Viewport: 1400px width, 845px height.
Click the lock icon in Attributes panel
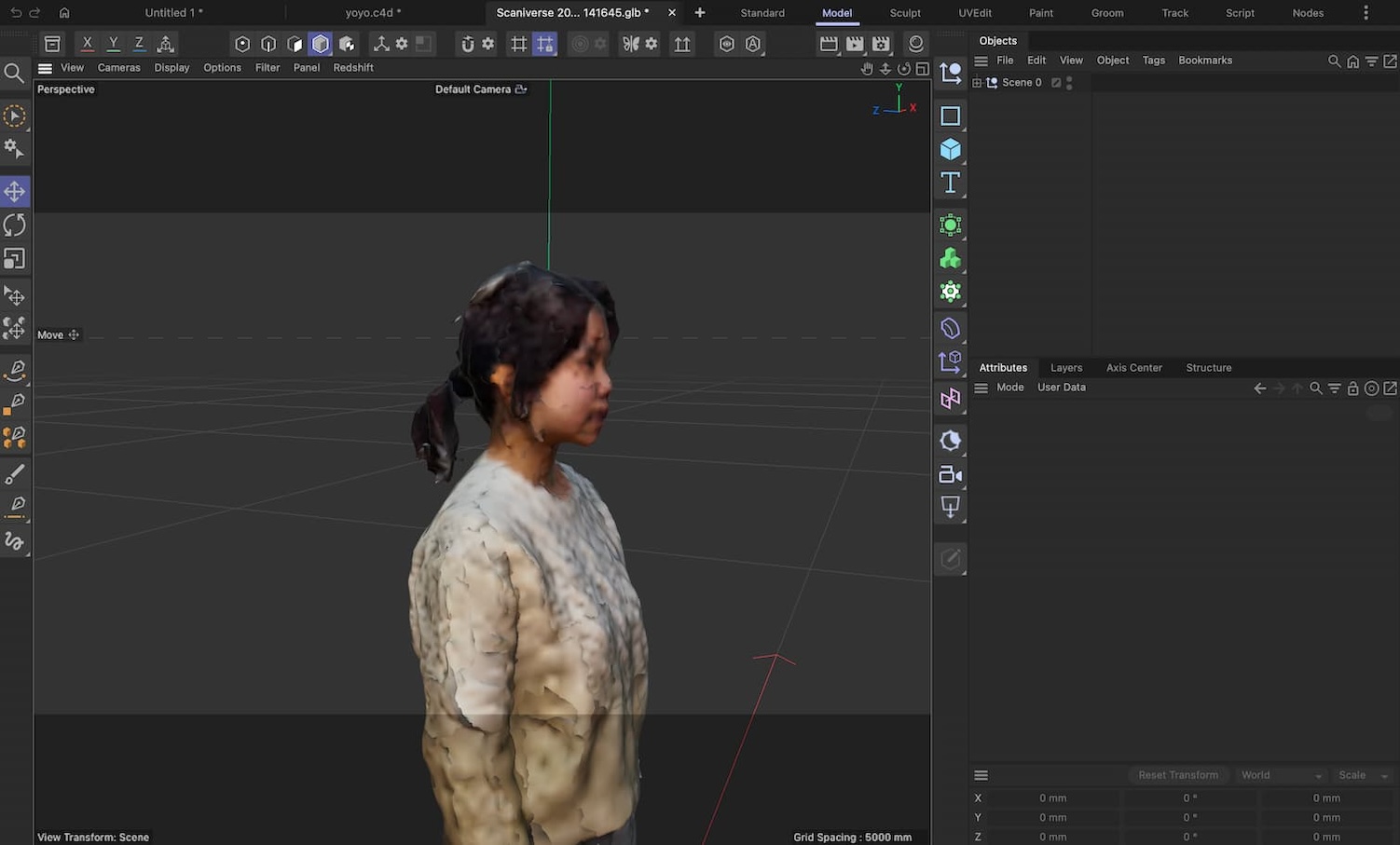[x=1352, y=388]
